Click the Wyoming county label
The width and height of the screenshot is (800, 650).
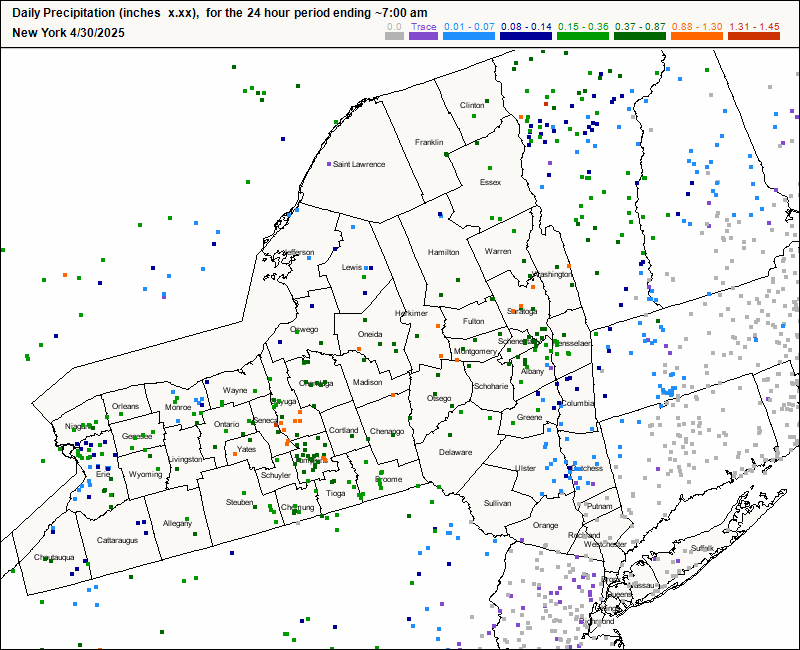point(145,474)
